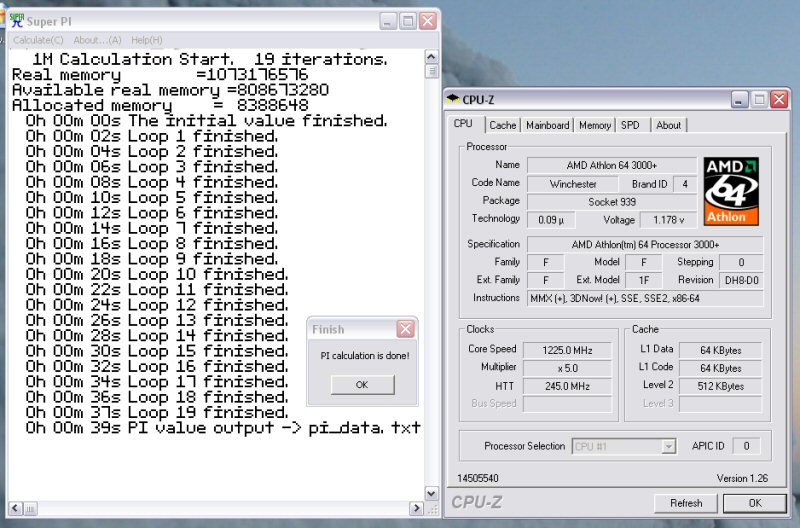Click the Super PI scroll left arrow
Image resolution: width=800 pixels, height=528 pixels.
click(x=16, y=508)
